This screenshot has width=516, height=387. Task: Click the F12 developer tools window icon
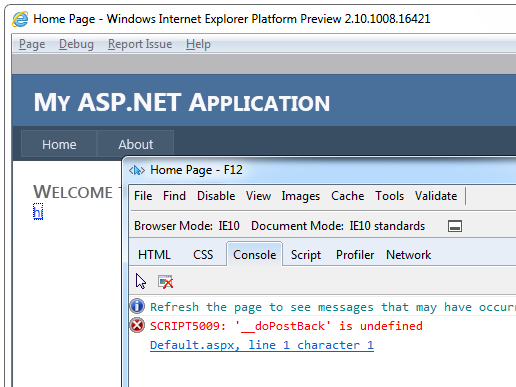pos(137,170)
